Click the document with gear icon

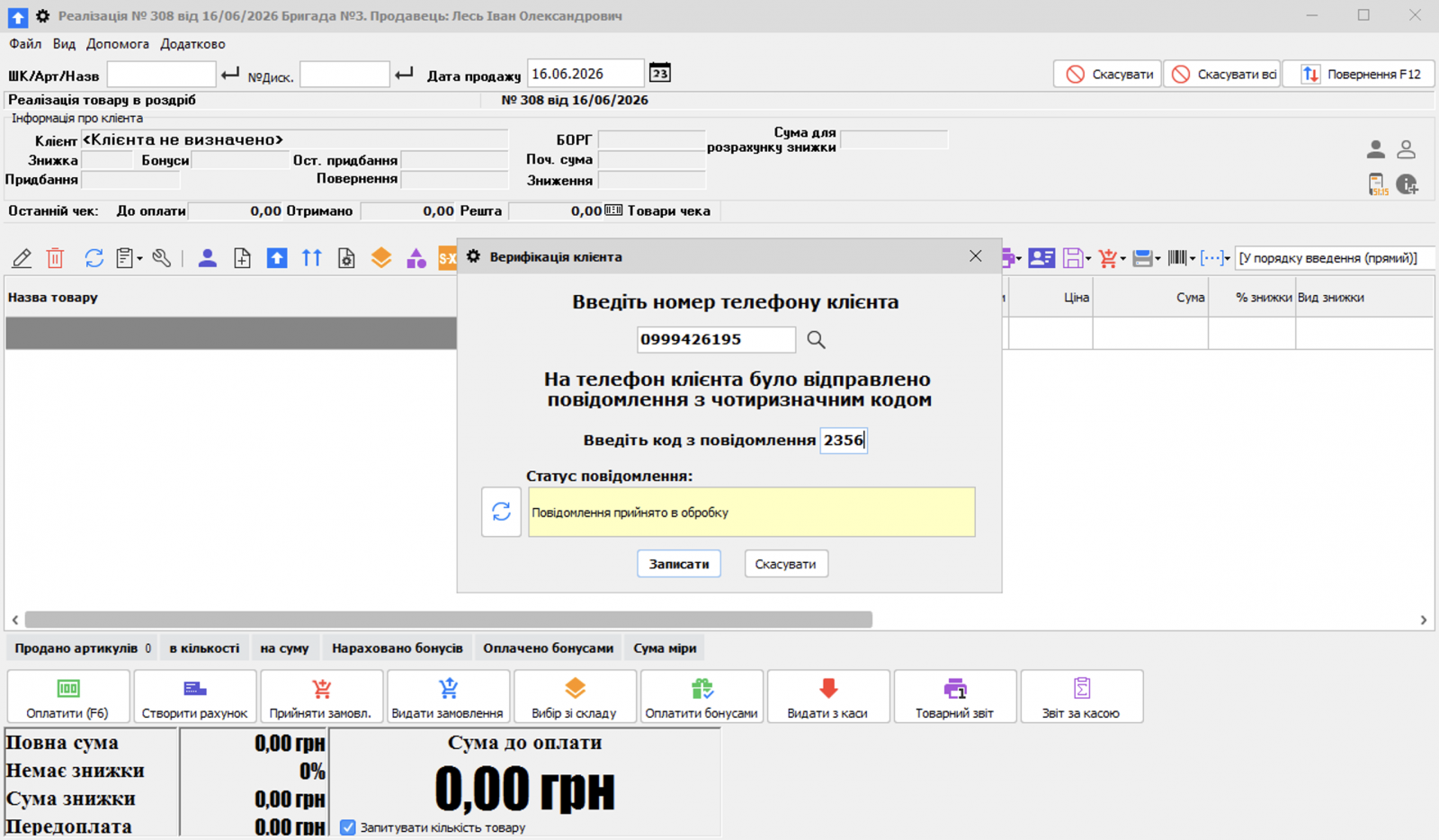(346, 259)
